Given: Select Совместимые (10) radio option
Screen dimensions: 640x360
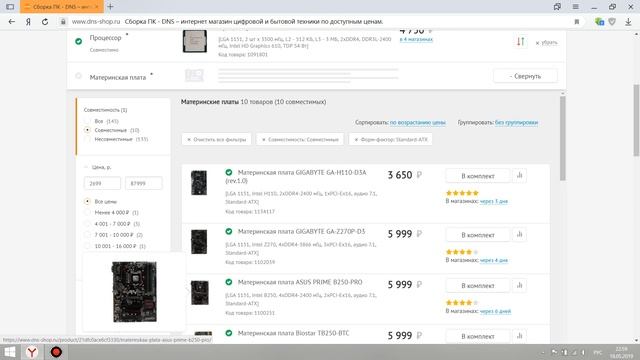Looking at the screenshot, I should 87,130.
